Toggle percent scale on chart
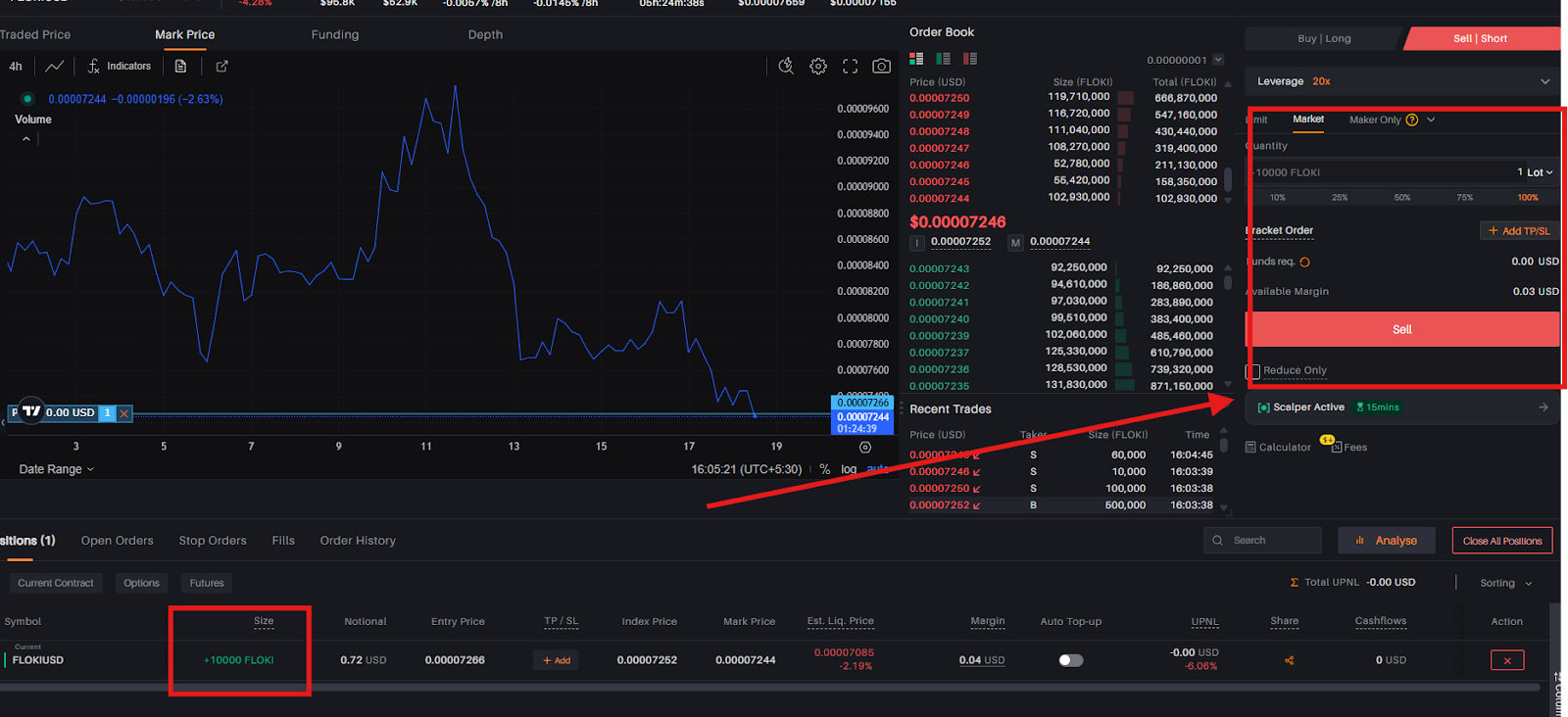This screenshot has height=717, width=1568. pyautogui.click(x=825, y=469)
